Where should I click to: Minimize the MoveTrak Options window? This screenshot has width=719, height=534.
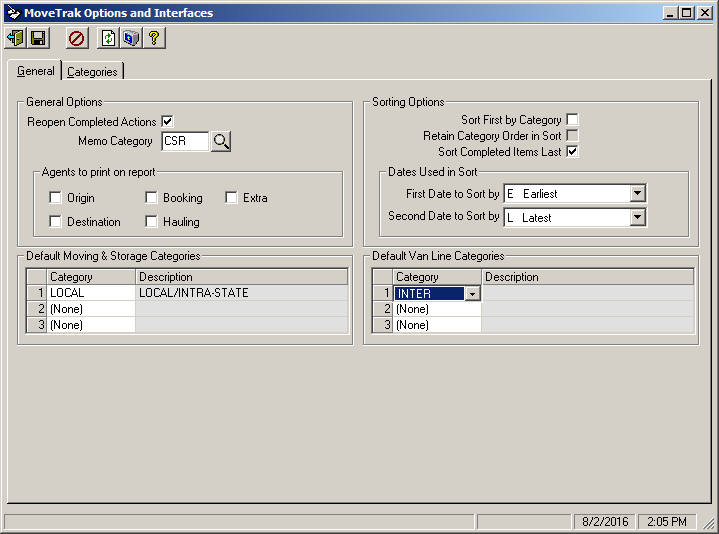tap(670, 13)
